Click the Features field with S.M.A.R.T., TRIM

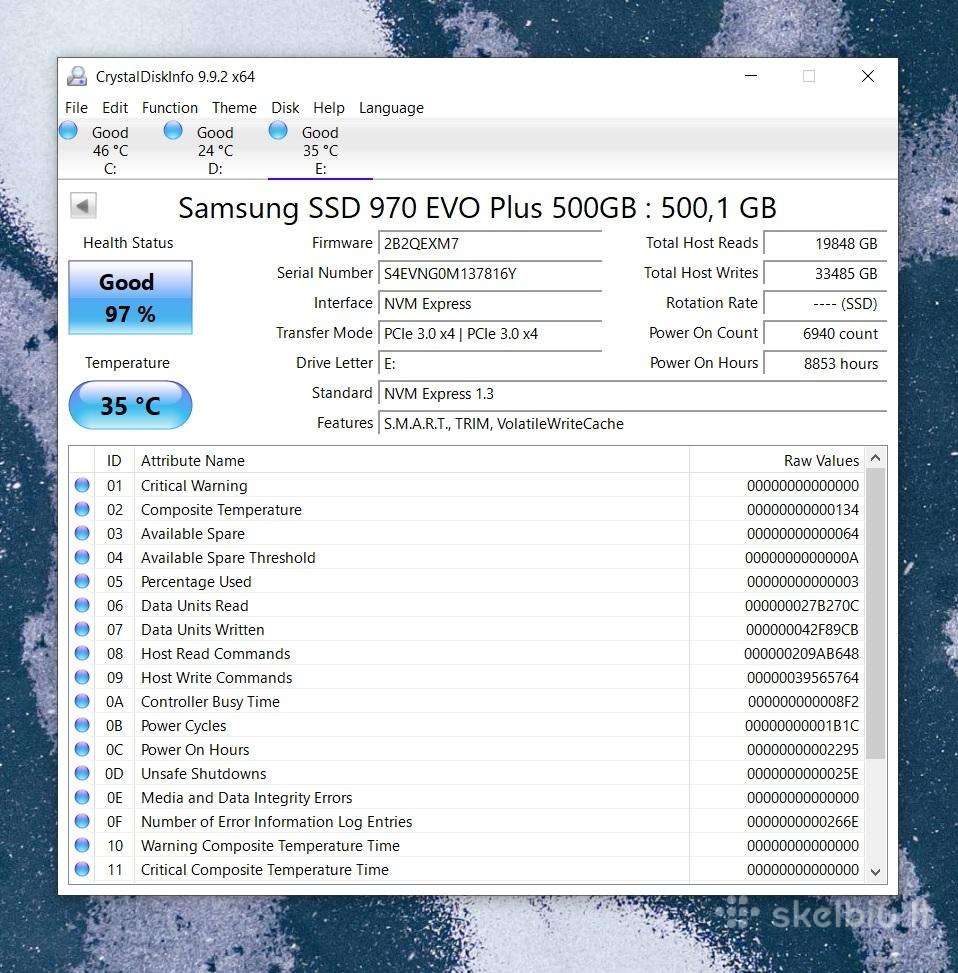pos(632,423)
